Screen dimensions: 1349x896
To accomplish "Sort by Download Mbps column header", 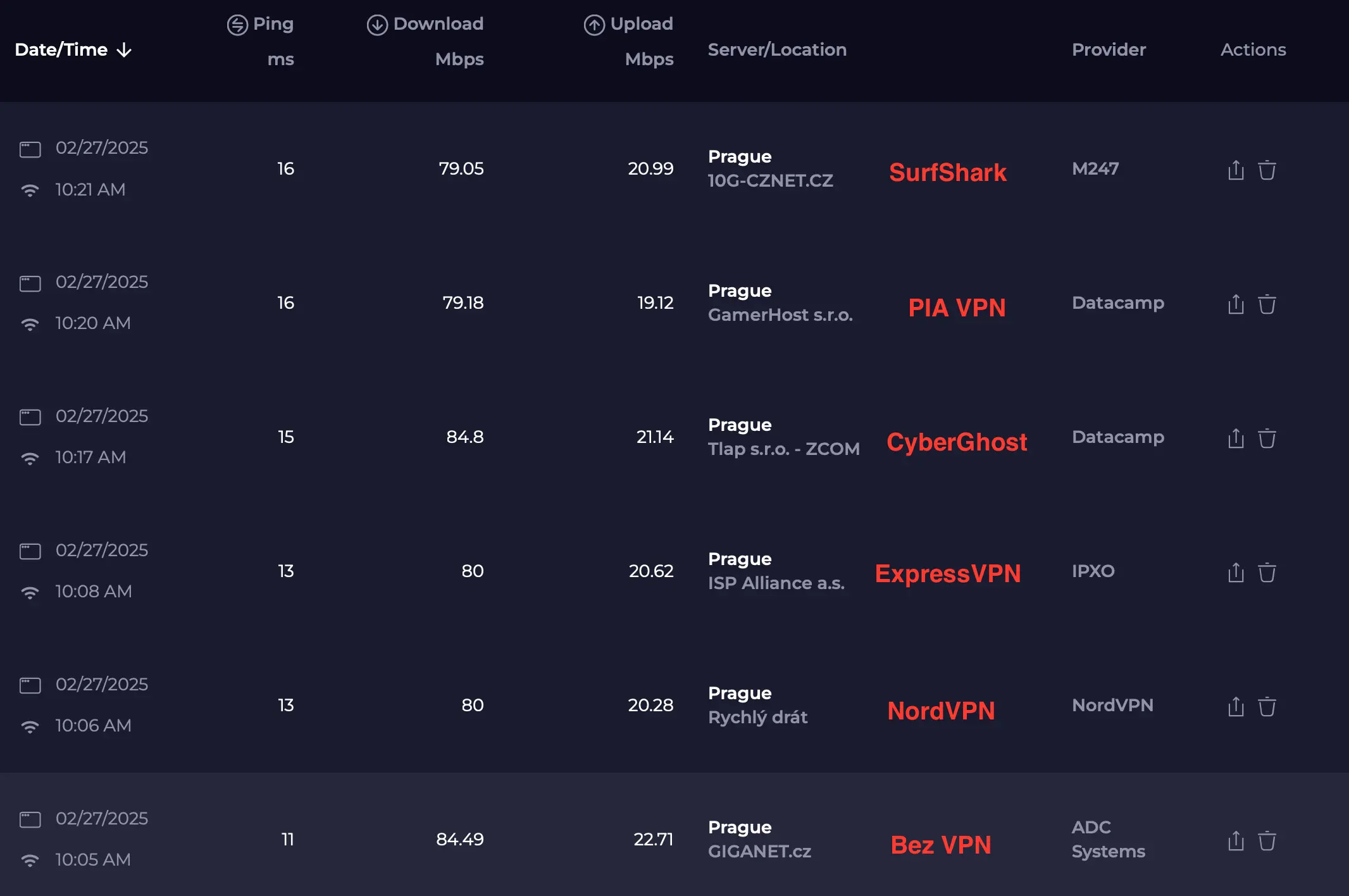I will tap(437, 25).
